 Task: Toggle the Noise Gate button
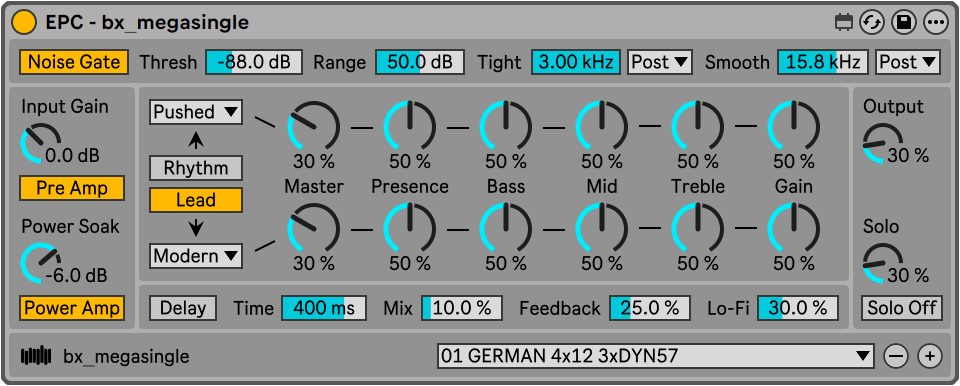(x=73, y=62)
